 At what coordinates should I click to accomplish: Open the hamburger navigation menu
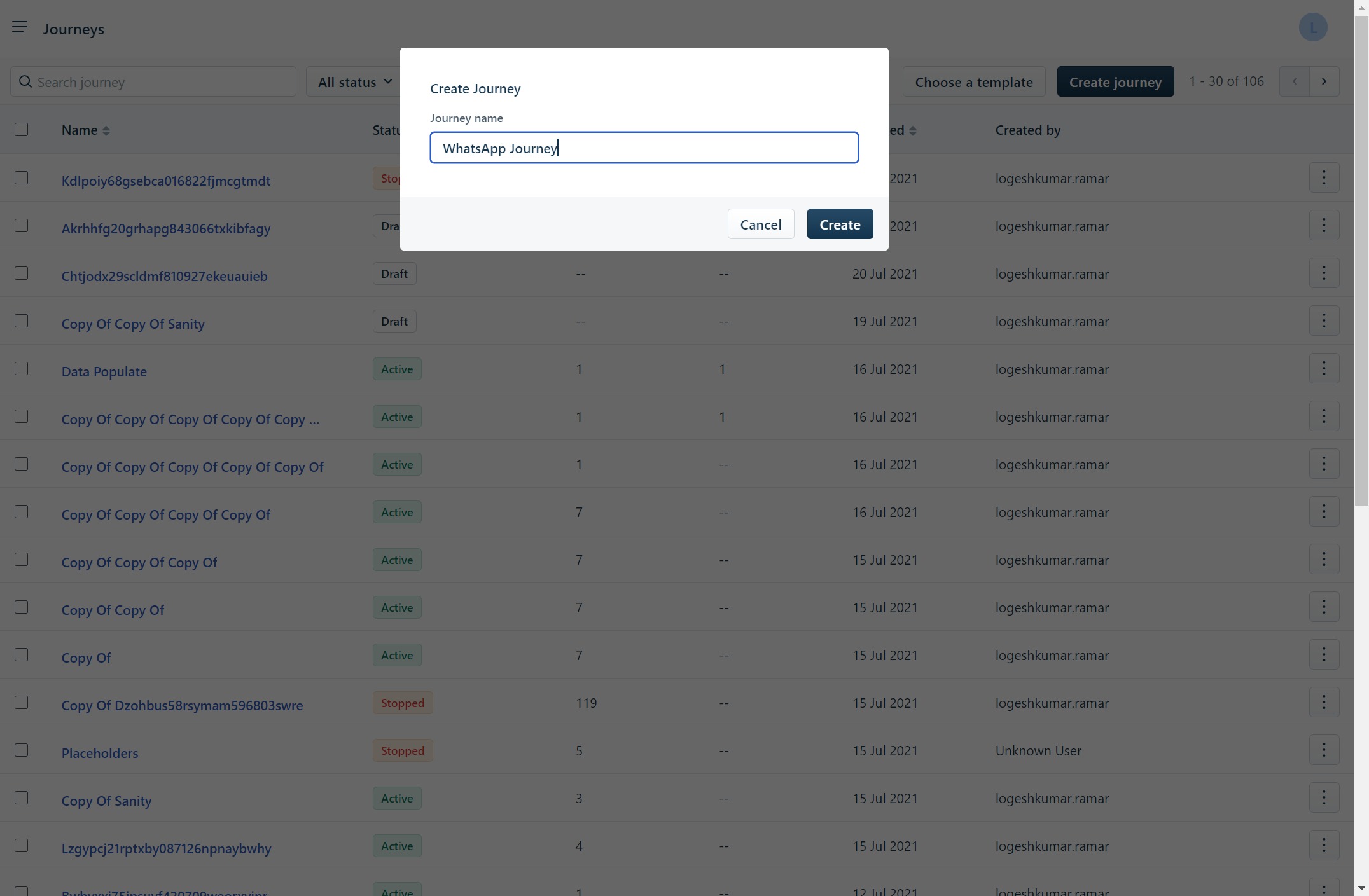20,27
